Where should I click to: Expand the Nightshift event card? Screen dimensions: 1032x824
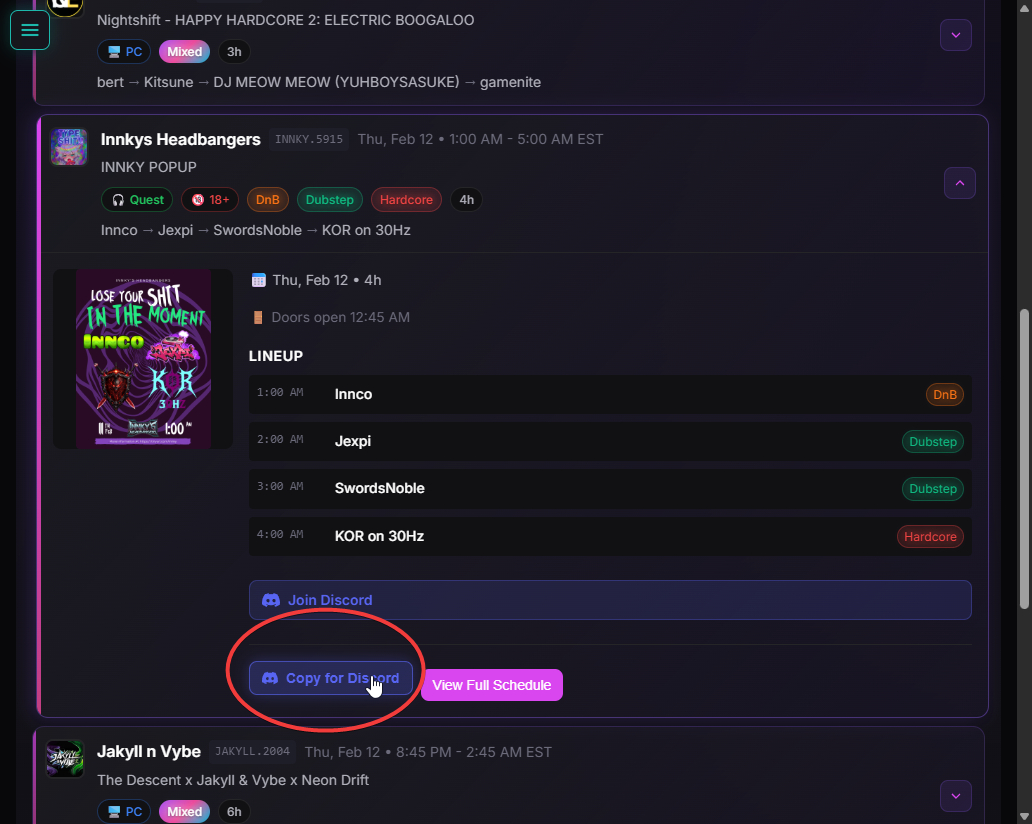point(955,35)
